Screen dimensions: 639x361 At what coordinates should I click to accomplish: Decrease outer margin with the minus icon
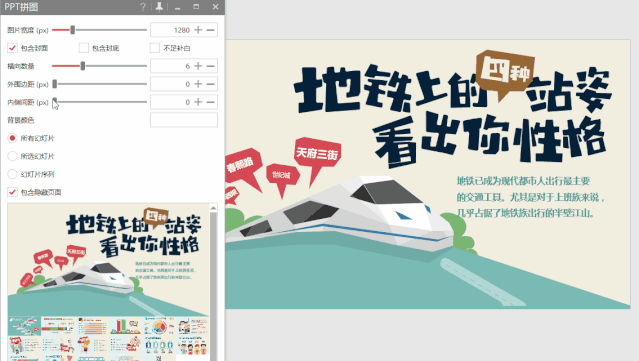click(x=210, y=84)
